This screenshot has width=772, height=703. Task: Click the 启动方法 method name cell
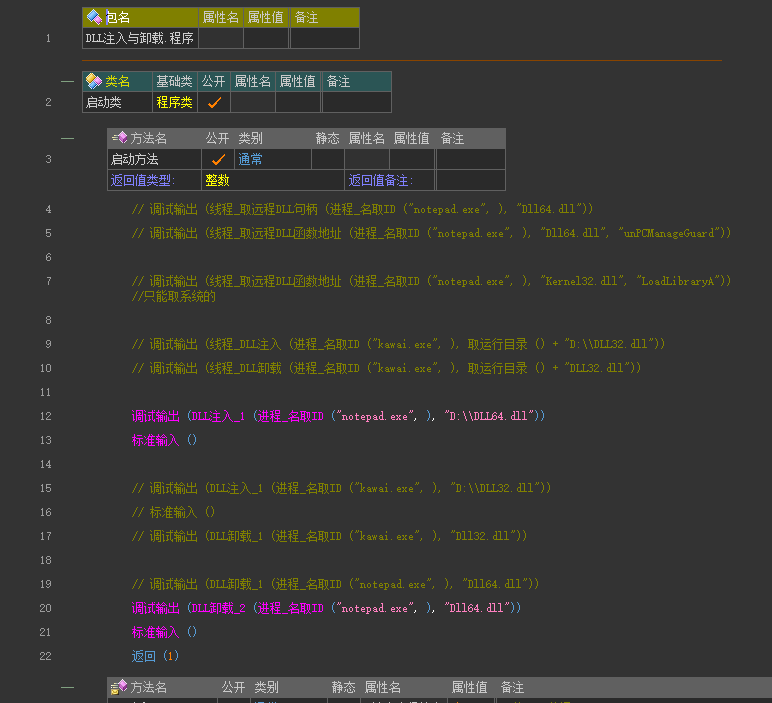pos(155,160)
